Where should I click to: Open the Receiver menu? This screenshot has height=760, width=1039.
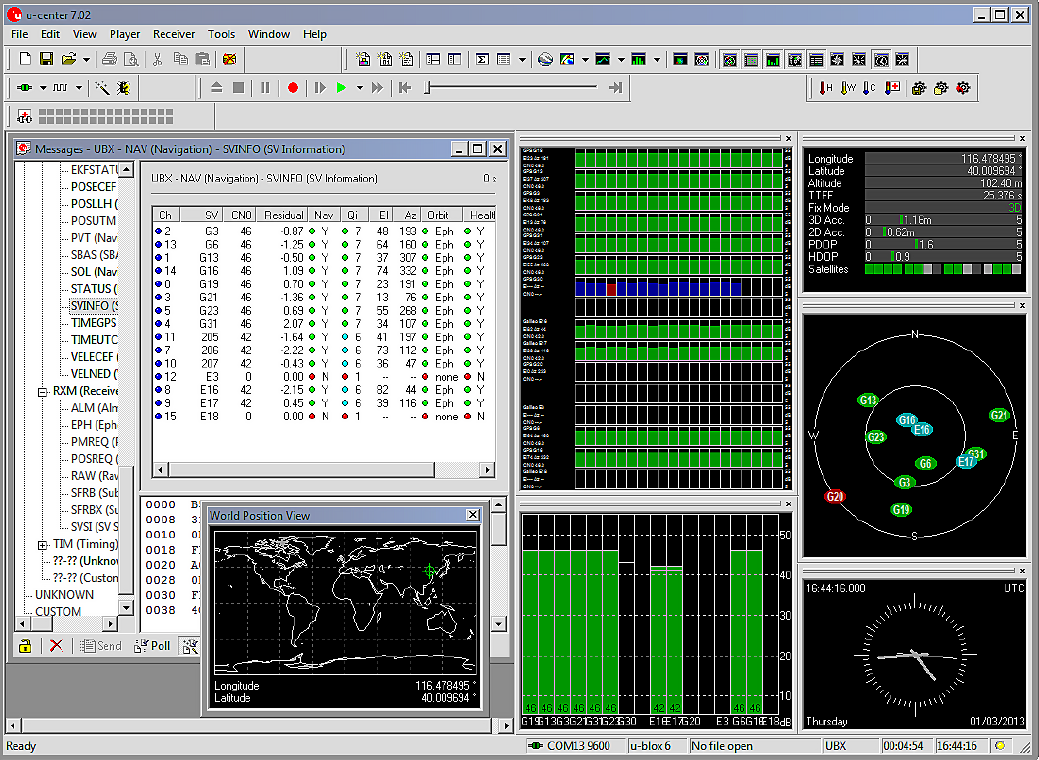coord(174,34)
